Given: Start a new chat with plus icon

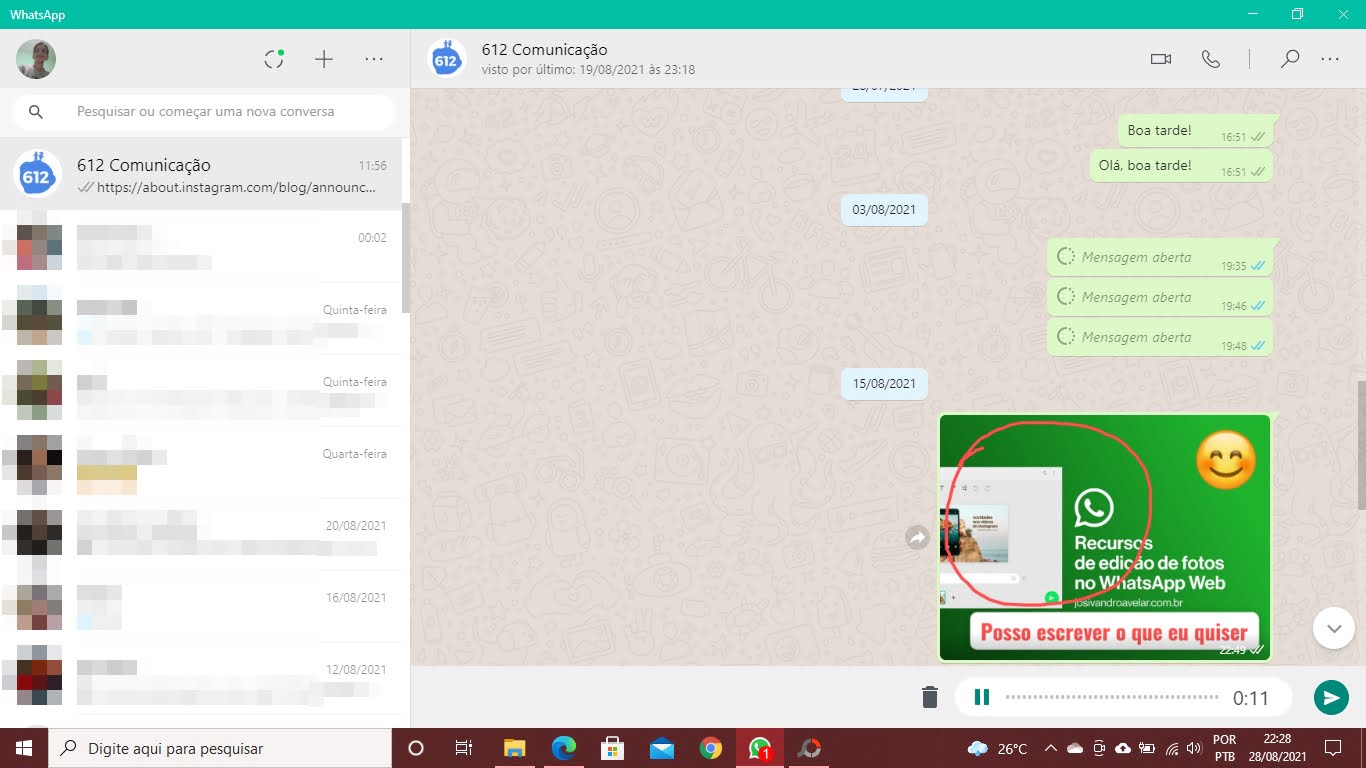Looking at the screenshot, I should [x=324, y=59].
